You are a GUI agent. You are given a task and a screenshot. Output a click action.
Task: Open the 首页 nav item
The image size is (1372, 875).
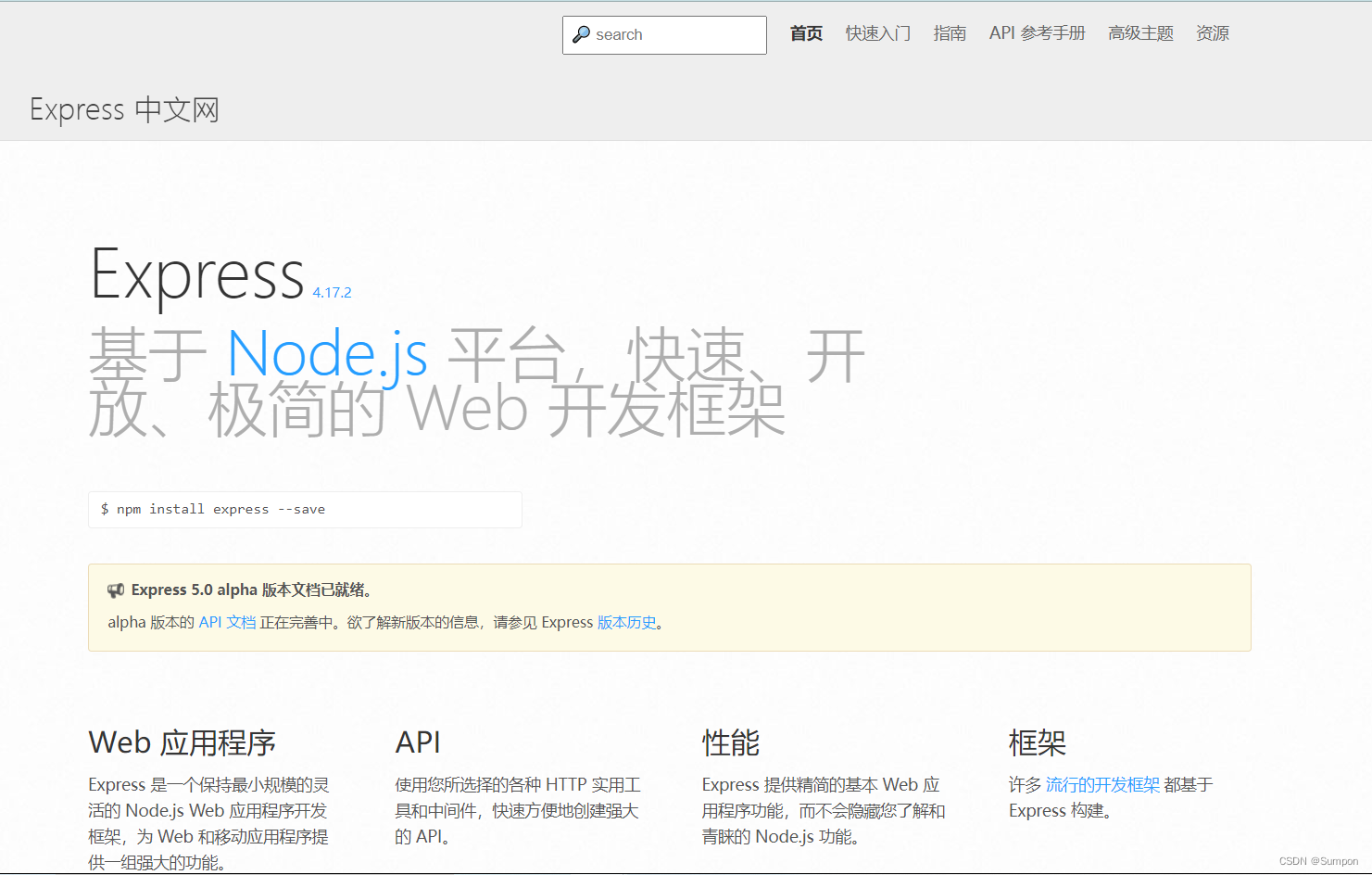click(806, 33)
